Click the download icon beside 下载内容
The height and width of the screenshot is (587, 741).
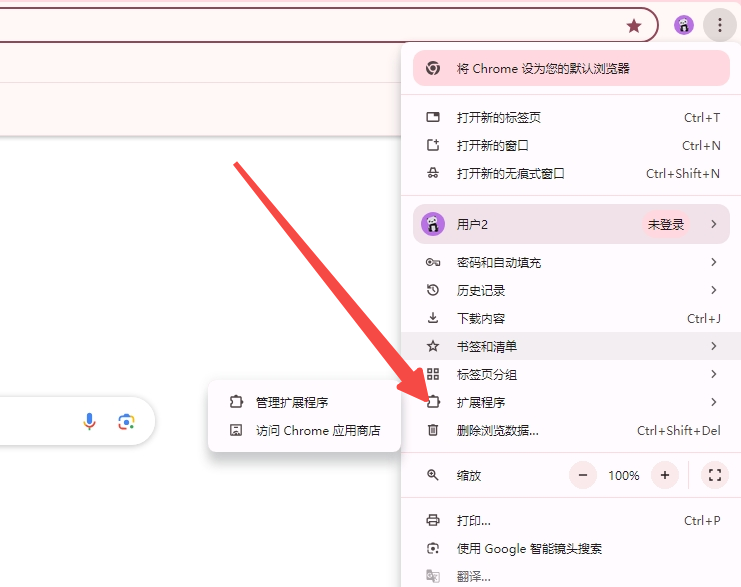(433, 318)
